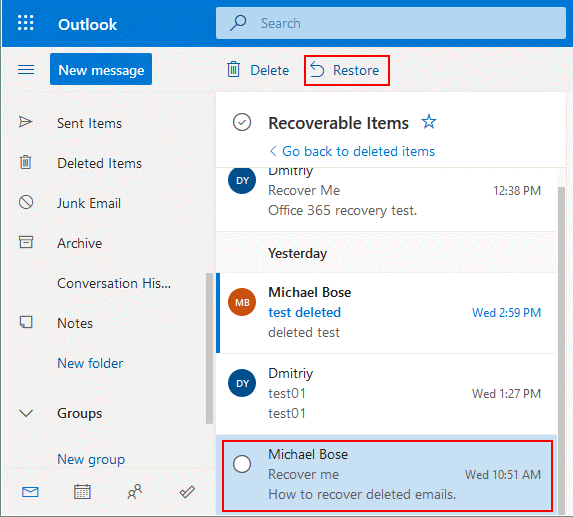573x517 pixels.
Task: Click MB avatar on test deleted email
Action: (x=242, y=302)
